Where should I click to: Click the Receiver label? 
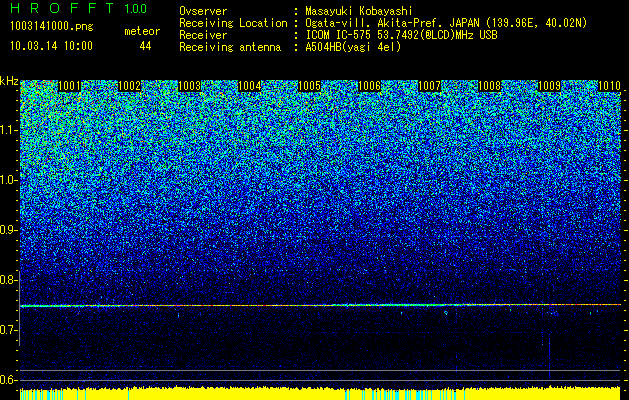[x=203, y=35]
